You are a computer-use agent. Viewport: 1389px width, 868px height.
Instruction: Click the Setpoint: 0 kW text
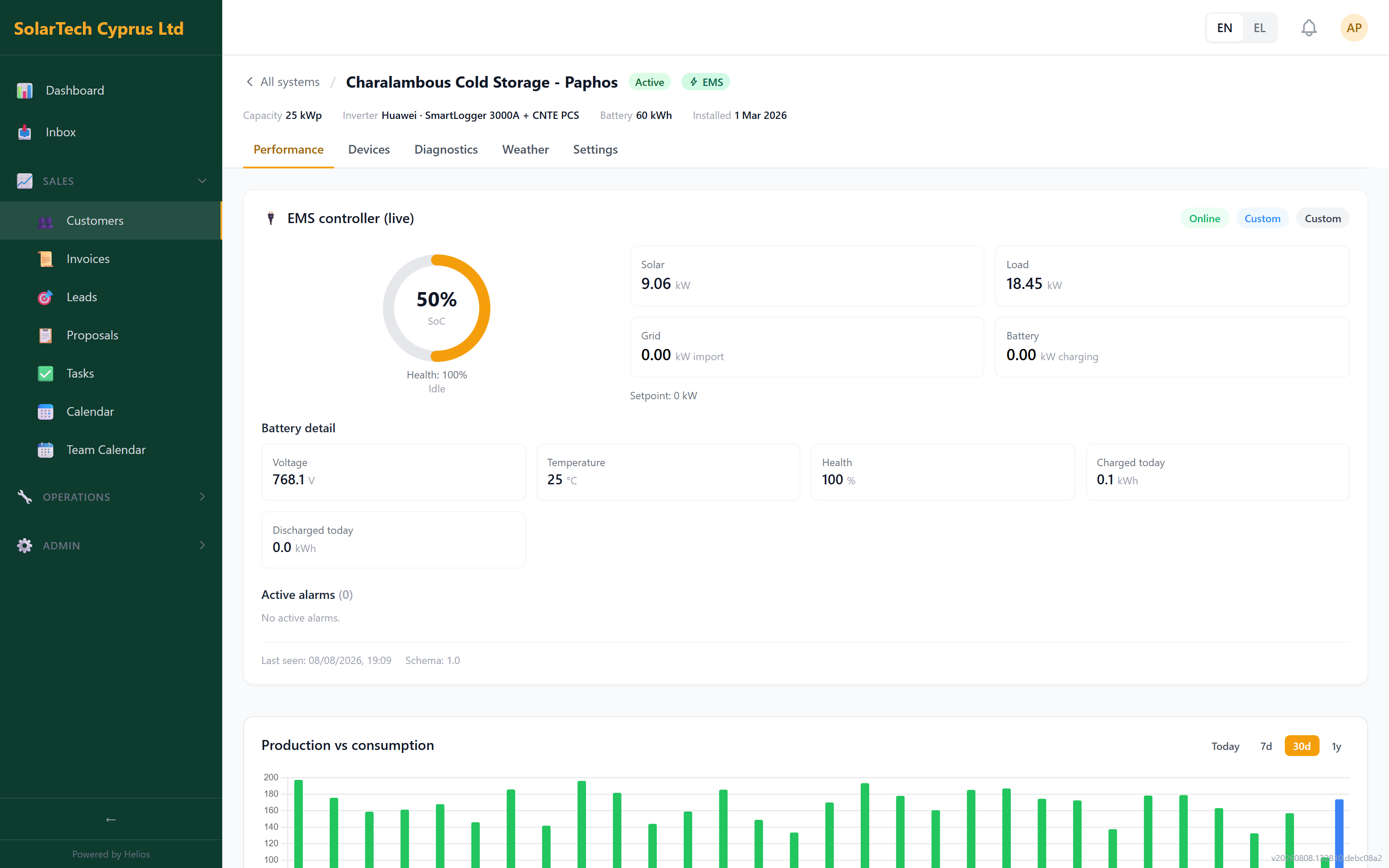pos(664,395)
